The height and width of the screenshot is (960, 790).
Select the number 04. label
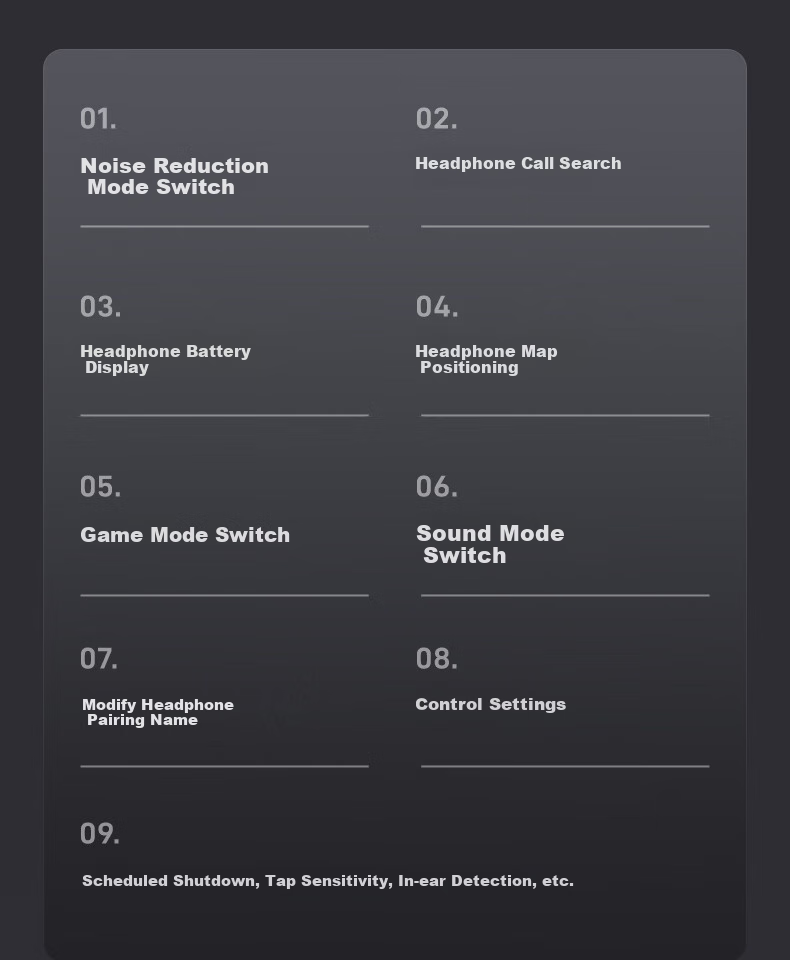(x=437, y=307)
